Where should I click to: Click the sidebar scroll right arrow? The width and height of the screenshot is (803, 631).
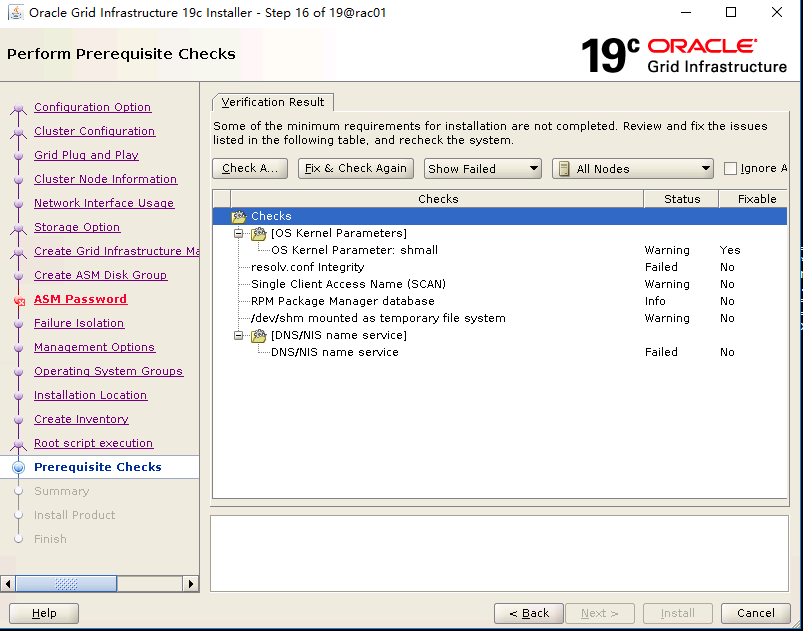[191, 583]
